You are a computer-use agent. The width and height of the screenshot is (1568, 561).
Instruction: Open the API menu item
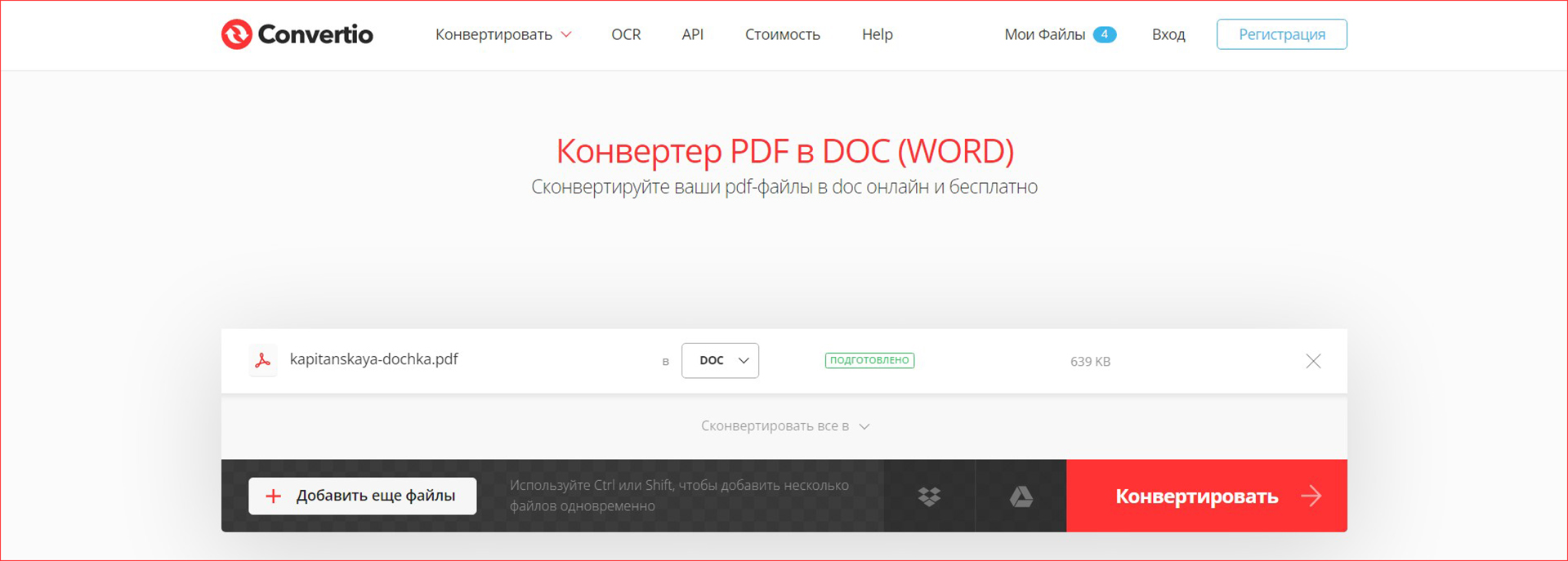[692, 34]
